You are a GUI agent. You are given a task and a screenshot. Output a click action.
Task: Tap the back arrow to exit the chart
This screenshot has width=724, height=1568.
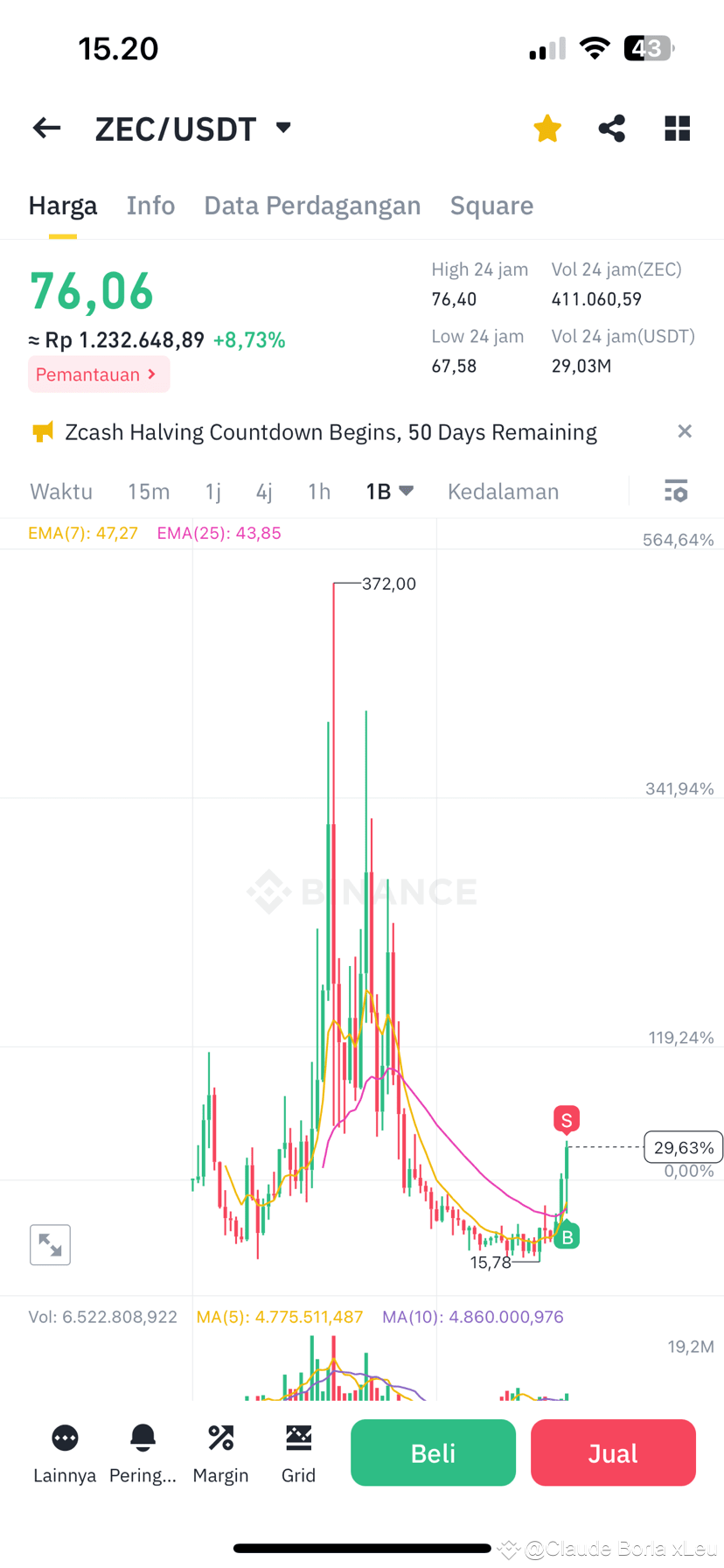pyautogui.click(x=45, y=128)
